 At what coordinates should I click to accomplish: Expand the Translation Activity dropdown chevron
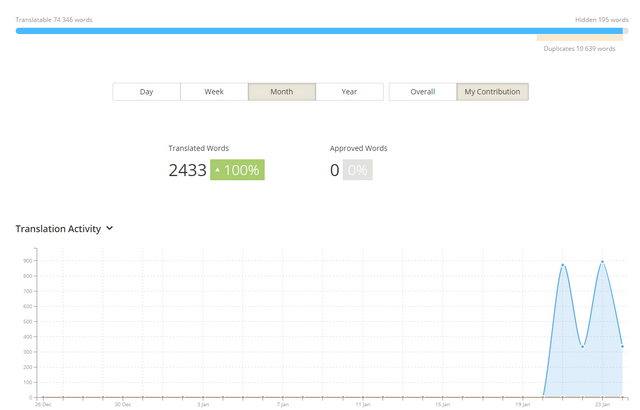click(109, 228)
